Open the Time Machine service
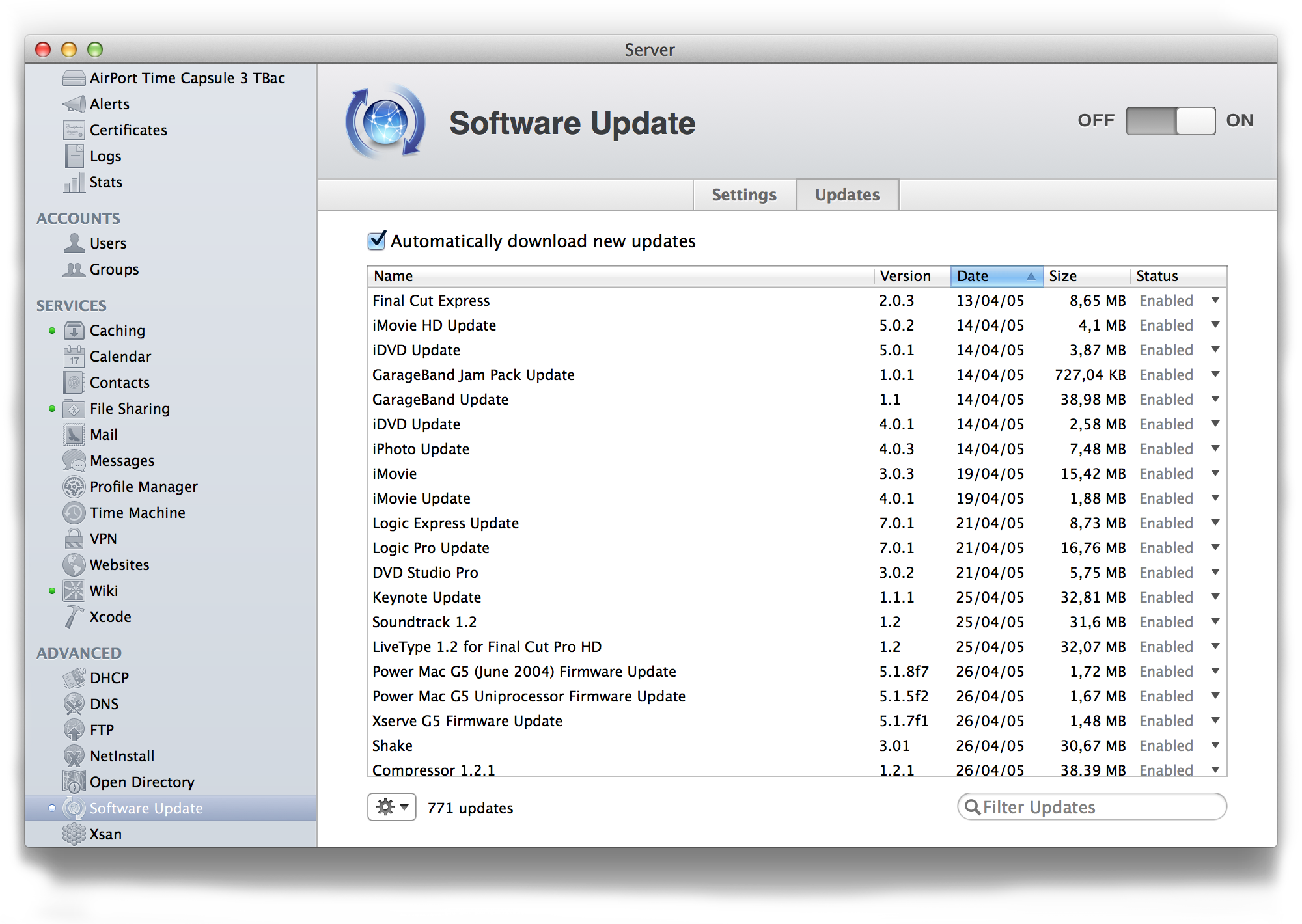1302x924 pixels. pos(124,513)
